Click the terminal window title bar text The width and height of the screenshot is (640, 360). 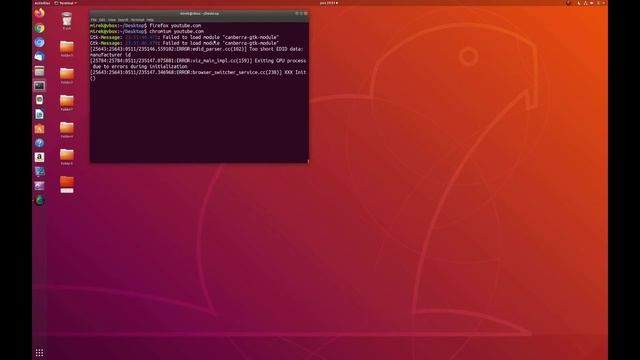click(x=199, y=13)
